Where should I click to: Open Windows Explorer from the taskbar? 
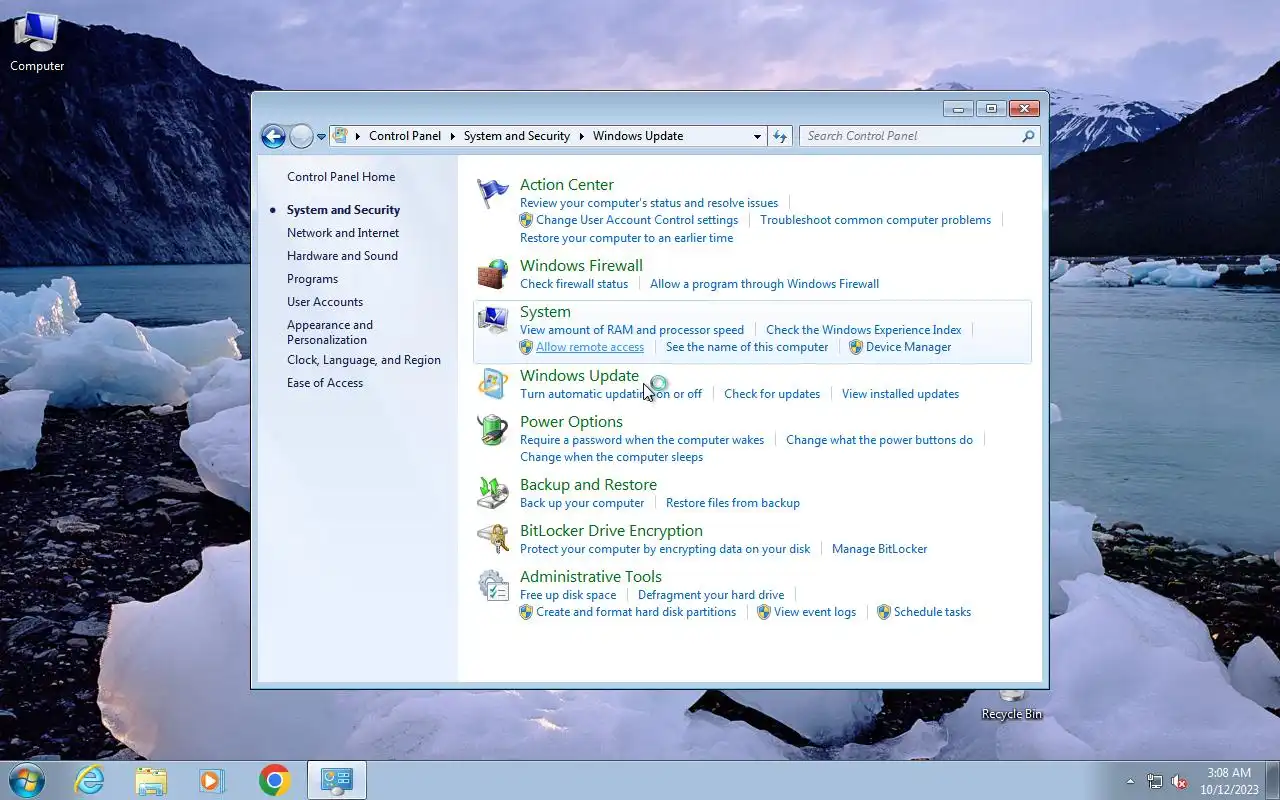click(151, 780)
